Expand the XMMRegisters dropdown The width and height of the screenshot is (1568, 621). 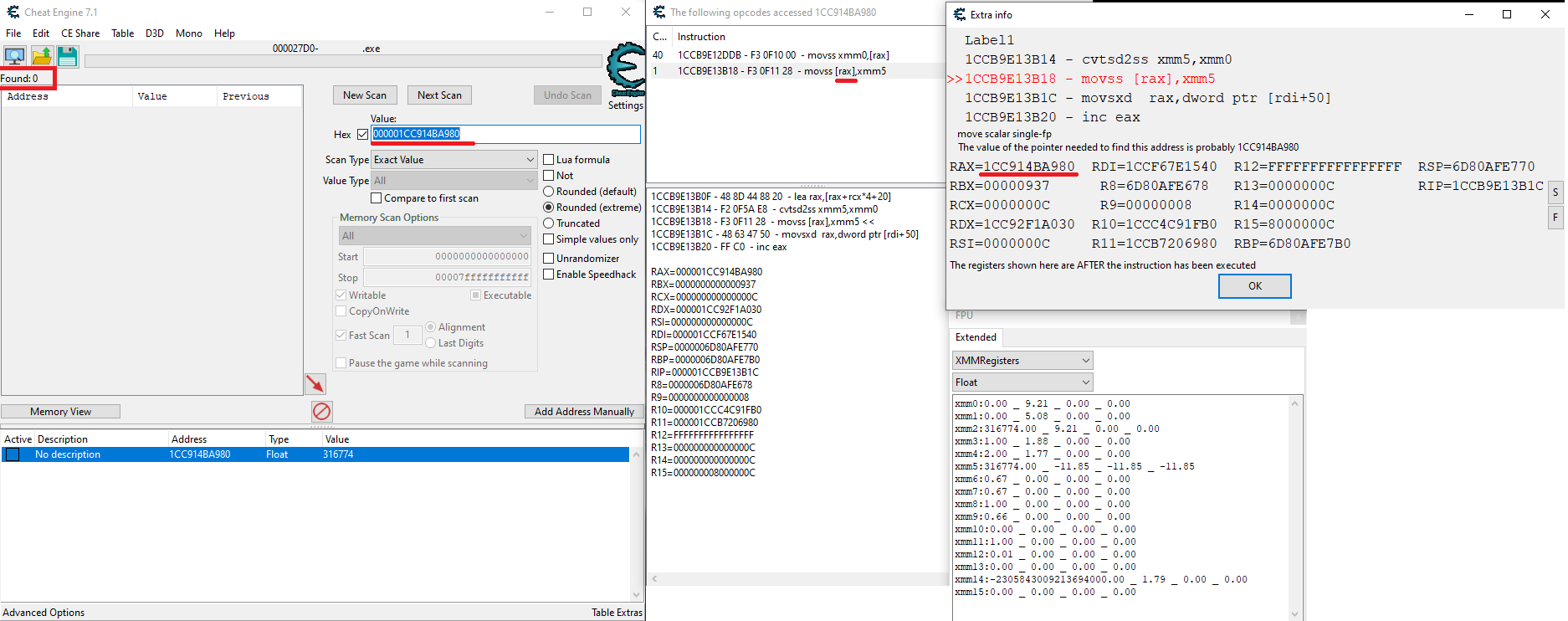[x=1022, y=361]
